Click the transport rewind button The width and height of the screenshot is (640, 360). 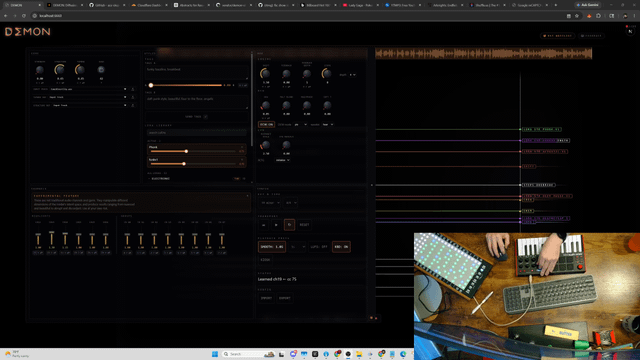pos(264,225)
